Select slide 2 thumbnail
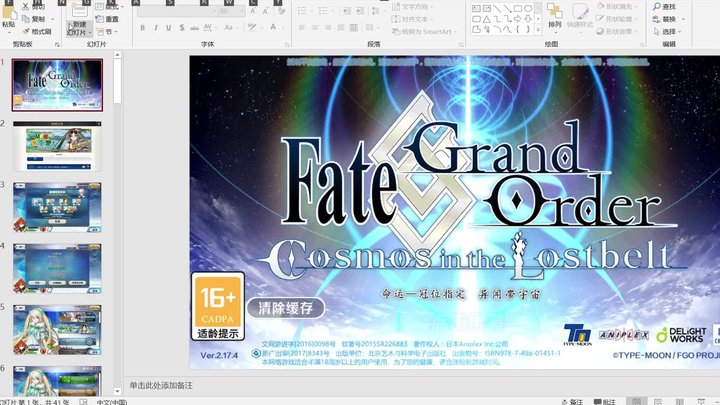The image size is (720, 405). 57,146
